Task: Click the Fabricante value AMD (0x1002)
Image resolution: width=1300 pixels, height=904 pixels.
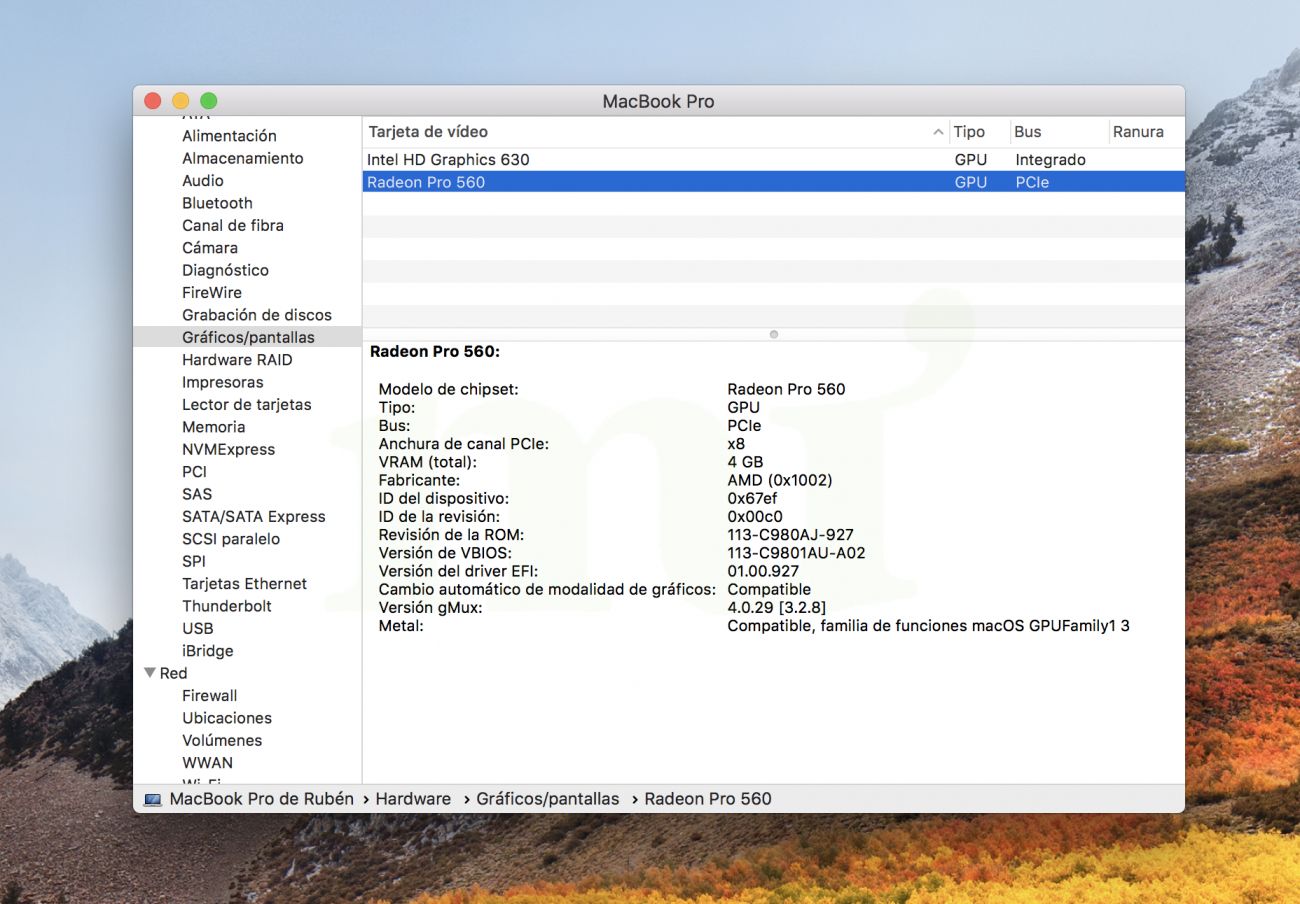Action: (779, 480)
